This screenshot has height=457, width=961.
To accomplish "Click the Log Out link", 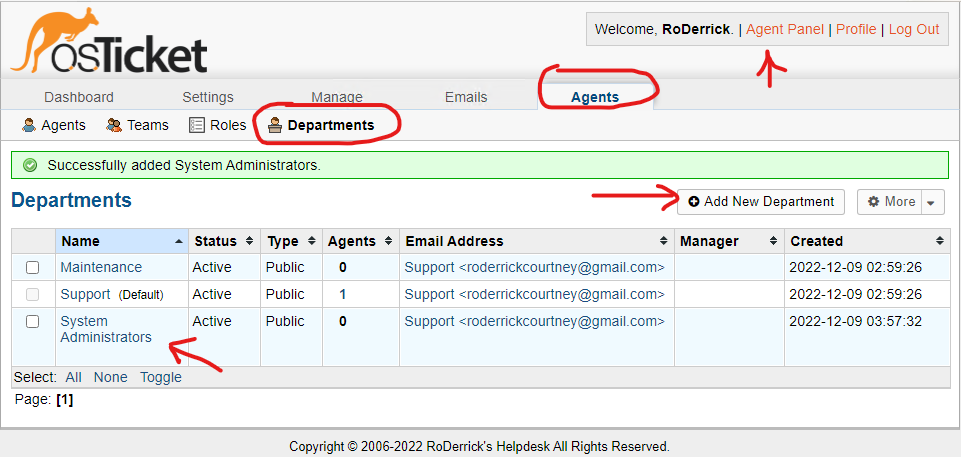I will coord(914,29).
